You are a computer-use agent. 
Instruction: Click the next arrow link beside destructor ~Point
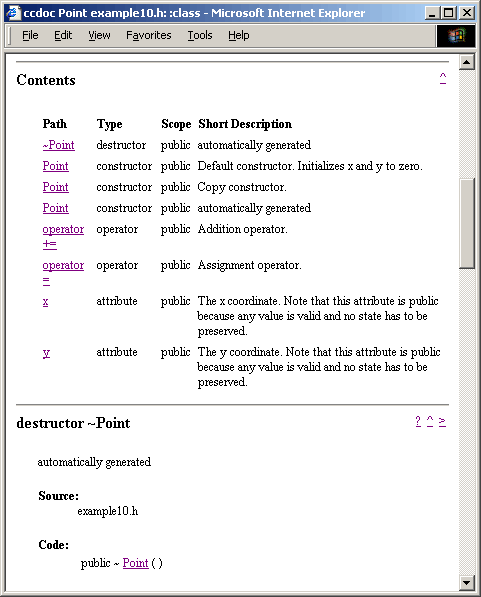coord(442,421)
